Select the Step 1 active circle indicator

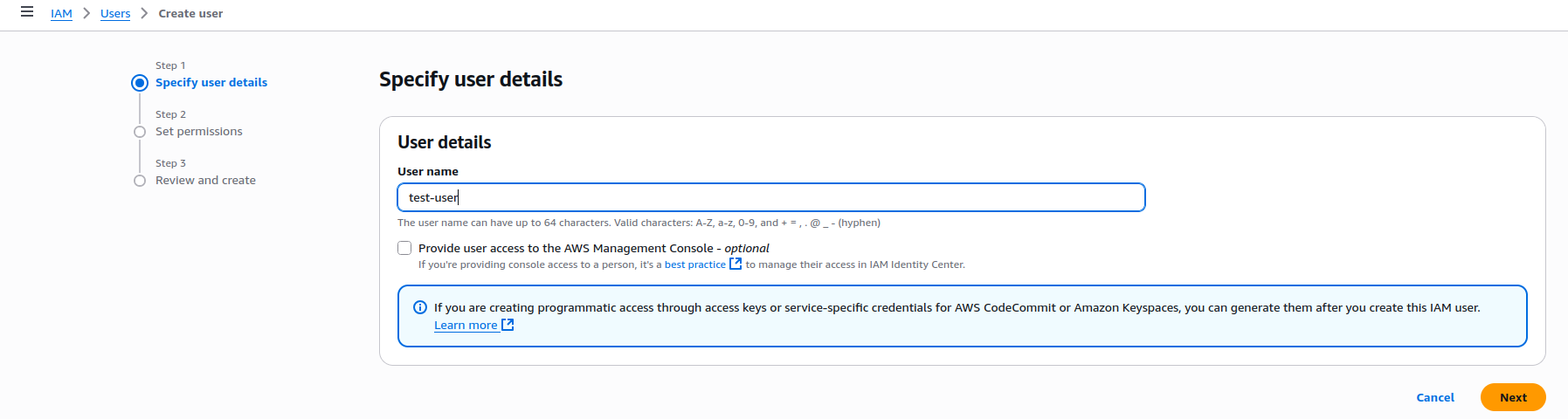[140, 83]
